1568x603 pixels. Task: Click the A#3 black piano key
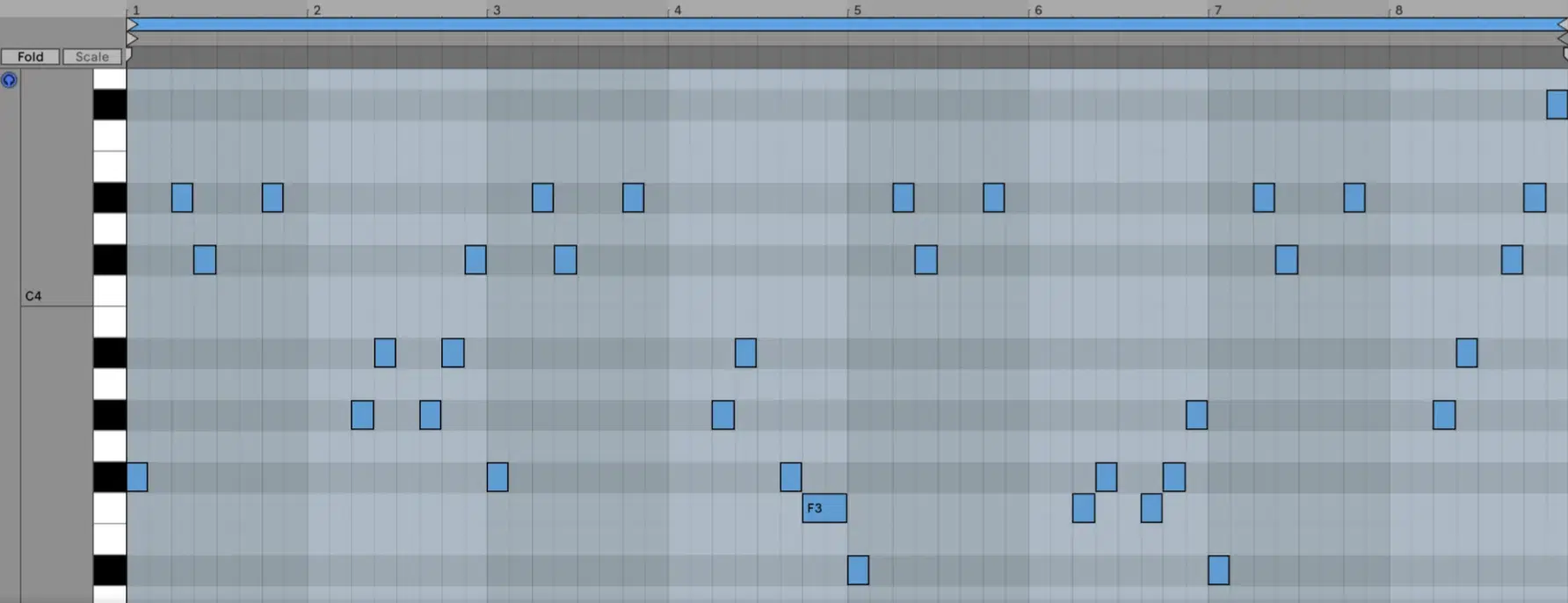coord(110,353)
